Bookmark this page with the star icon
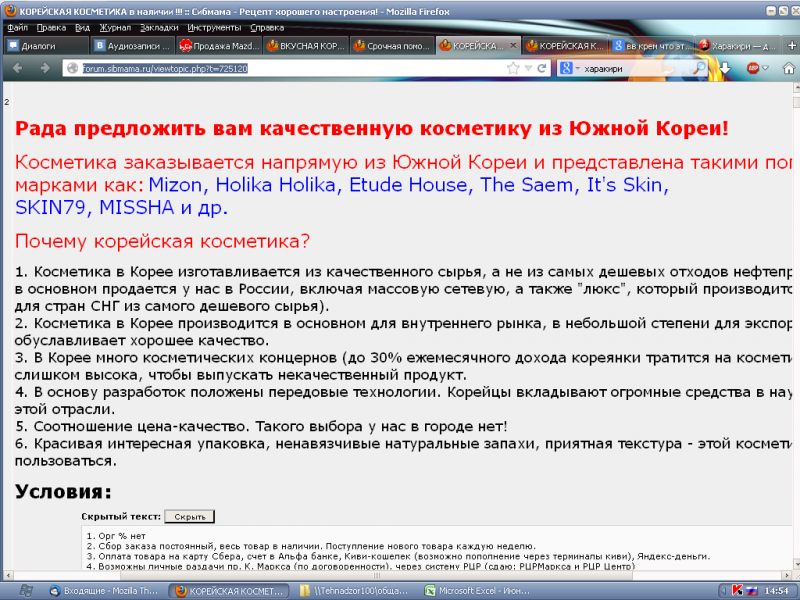Screen dimensions: 800x600 (513, 68)
